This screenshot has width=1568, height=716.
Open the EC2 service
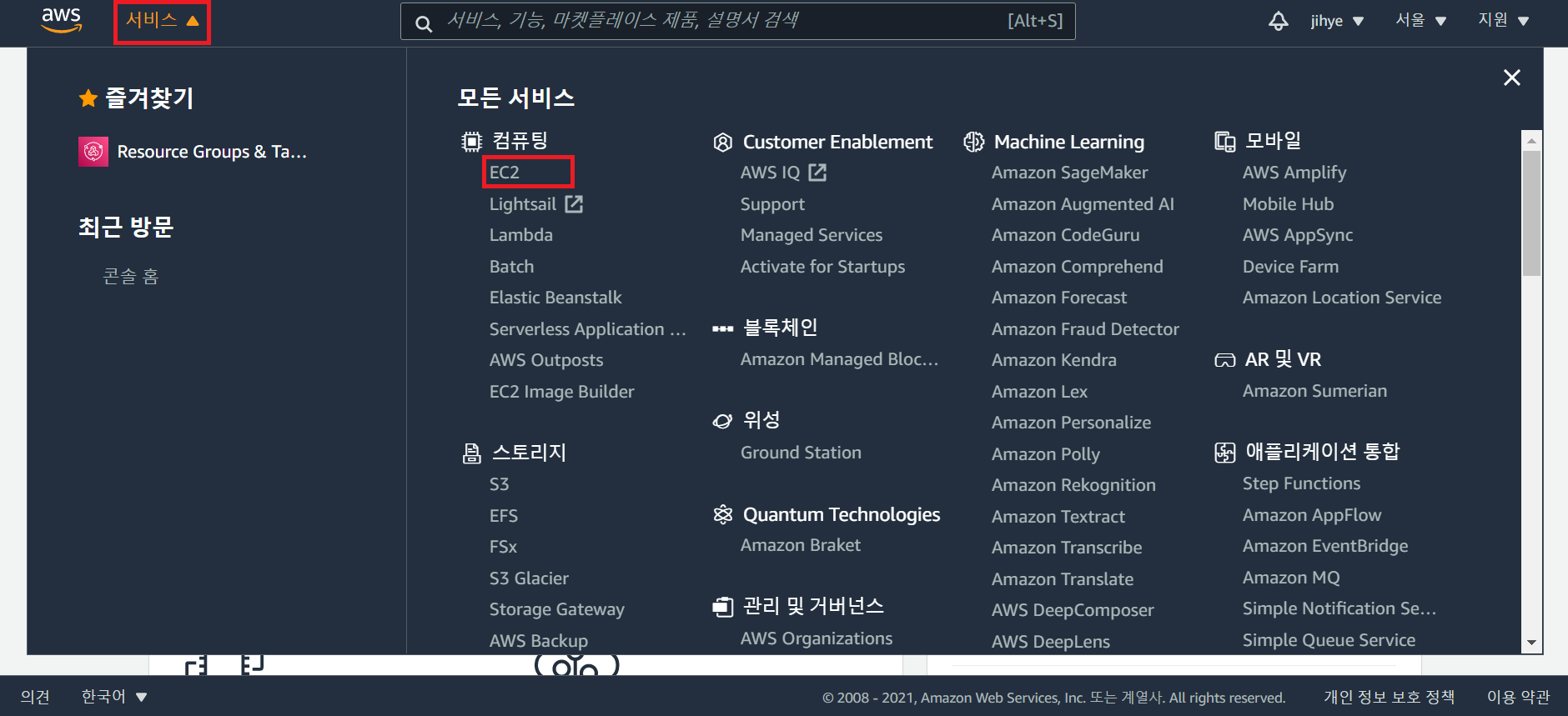coord(505,173)
